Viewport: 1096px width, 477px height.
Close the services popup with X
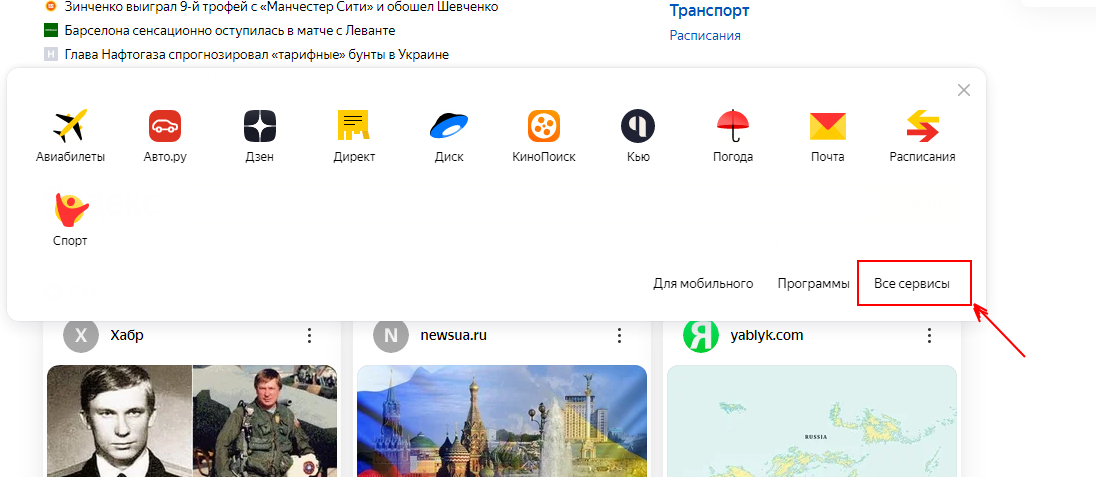(964, 90)
